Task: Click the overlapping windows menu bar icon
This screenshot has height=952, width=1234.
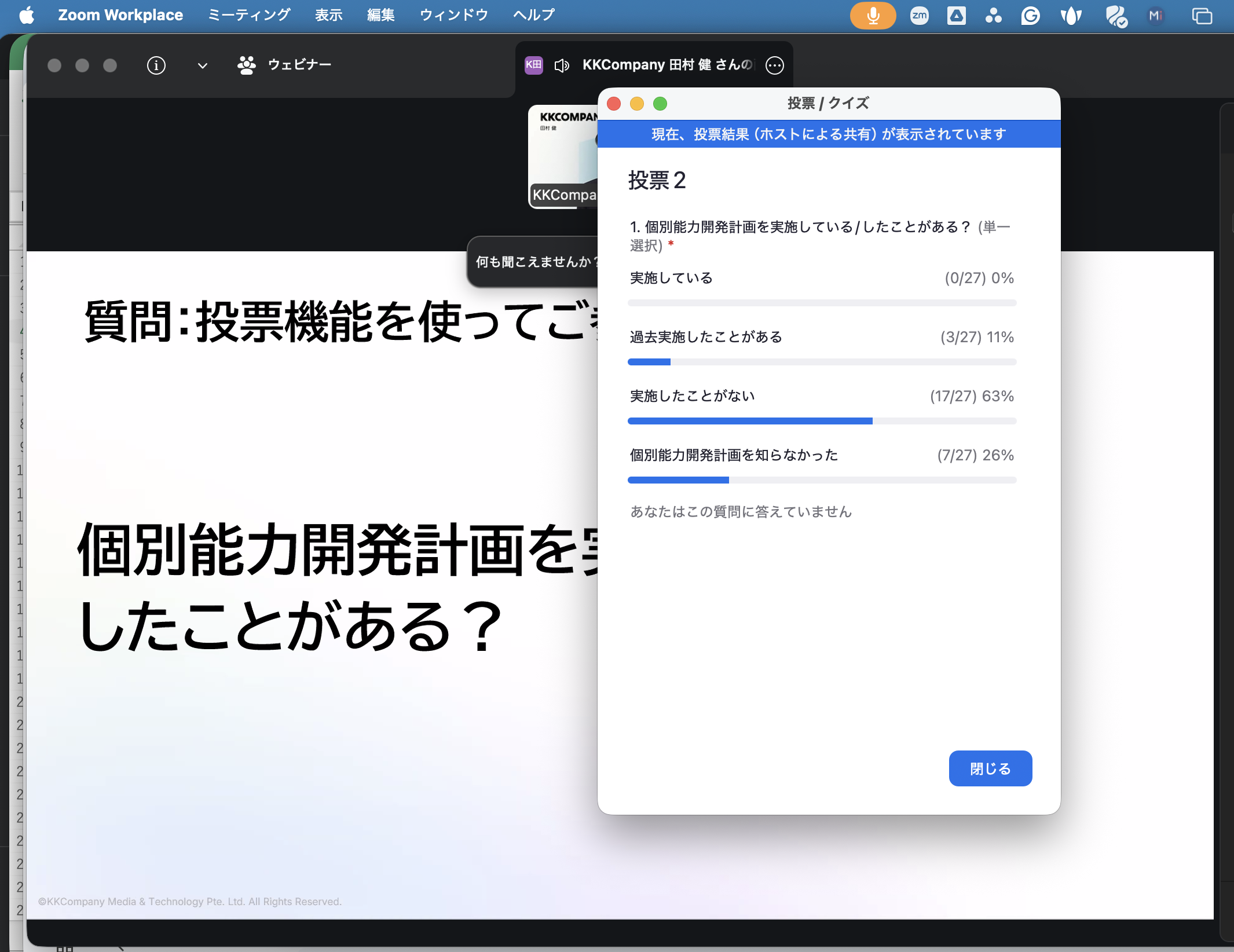Action: (1202, 16)
